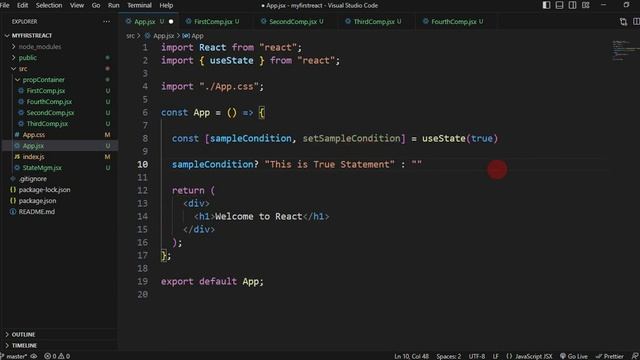Toggle secondary sidebar layout icon
This screenshot has width=640, height=360.
pyautogui.click(x=572, y=5)
